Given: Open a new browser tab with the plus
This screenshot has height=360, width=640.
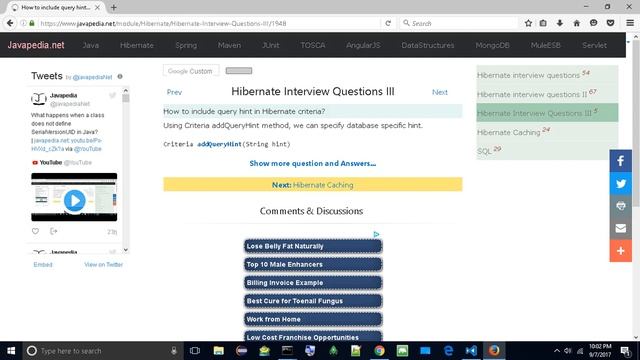Looking at the screenshot, I should [x=114, y=7].
